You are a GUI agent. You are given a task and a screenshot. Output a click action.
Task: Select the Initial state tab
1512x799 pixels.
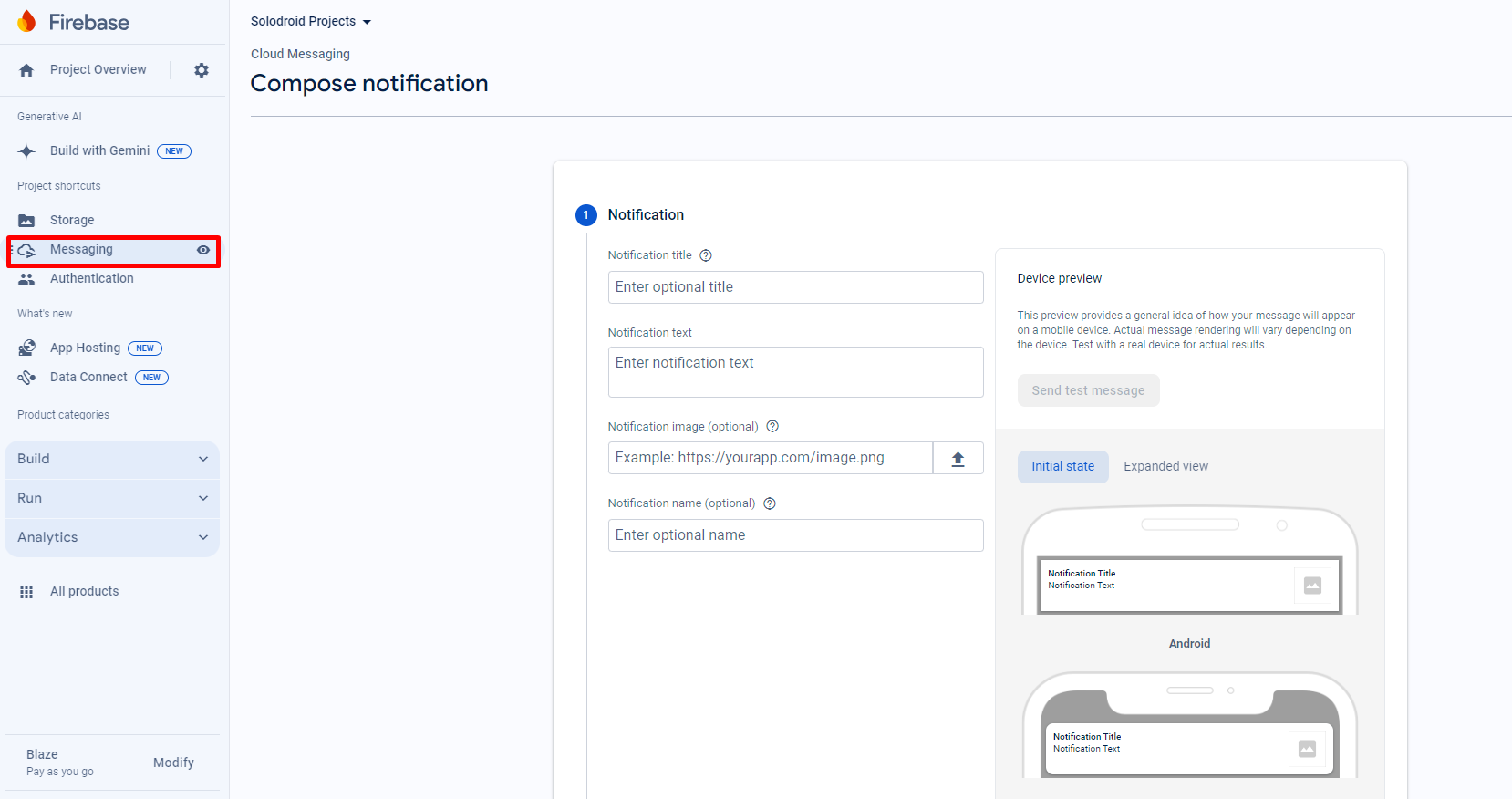tap(1063, 467)
